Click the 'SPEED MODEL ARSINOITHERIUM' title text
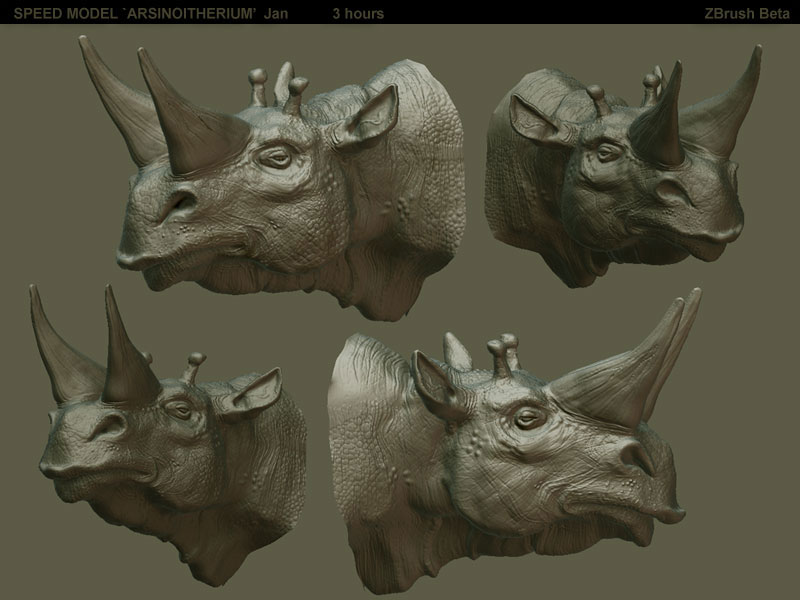This screenshot has height=600, width=800. [x=135, y=13]
